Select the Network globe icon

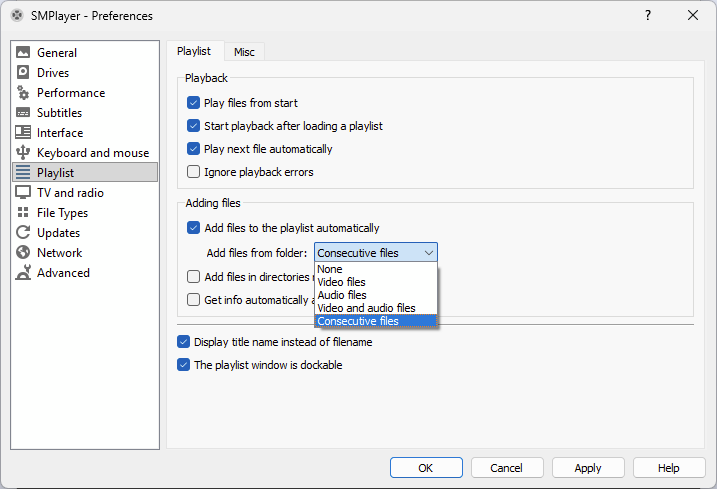(23, 252)
